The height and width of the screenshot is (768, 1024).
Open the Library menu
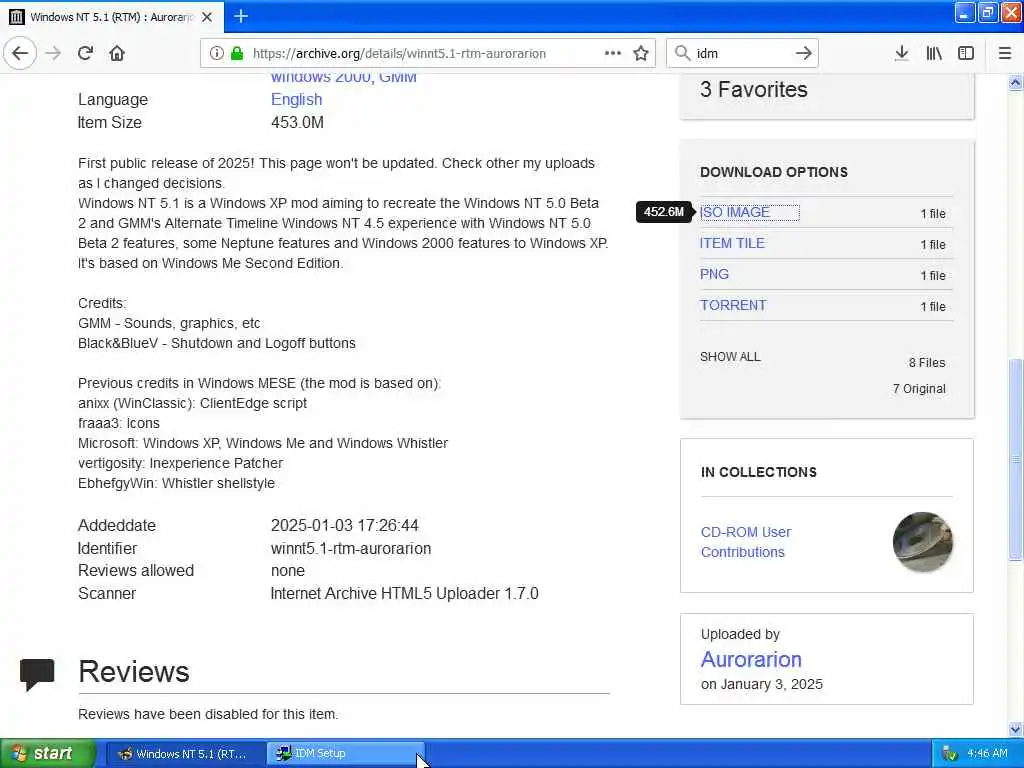coord(934,53)
